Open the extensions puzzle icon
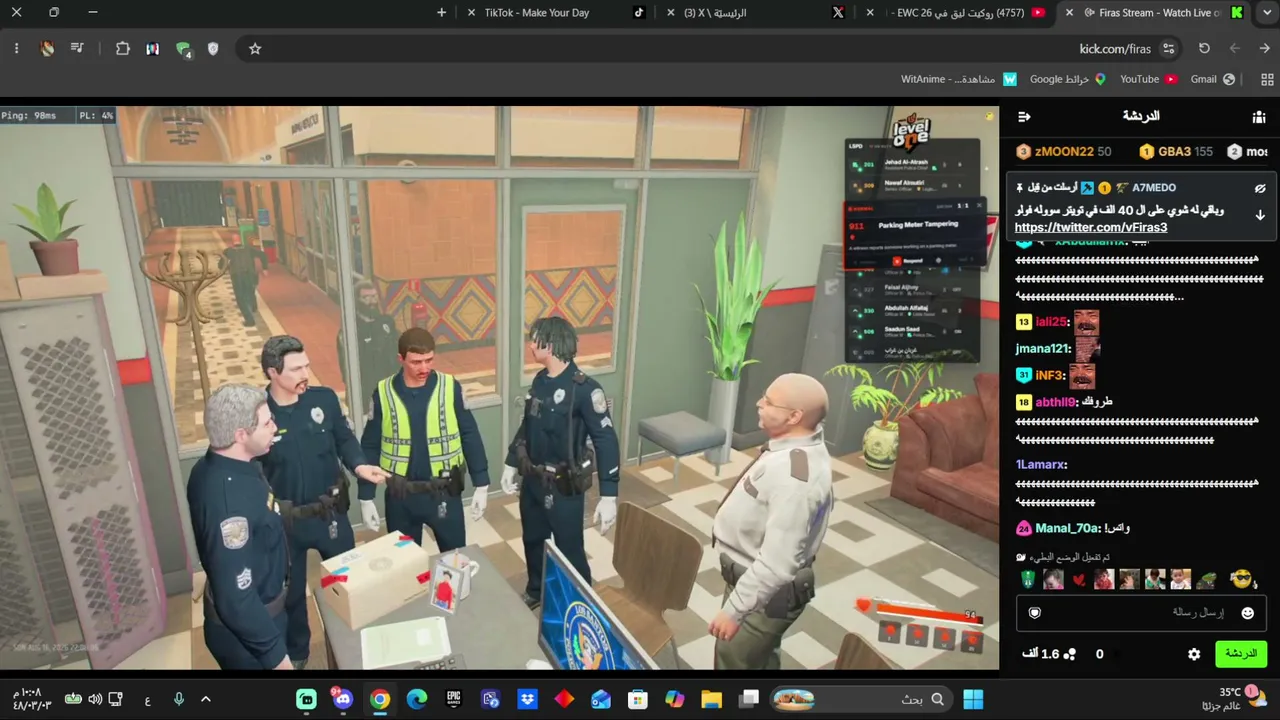This screenshot has height=720, width=1280. [x=123, y=48]
